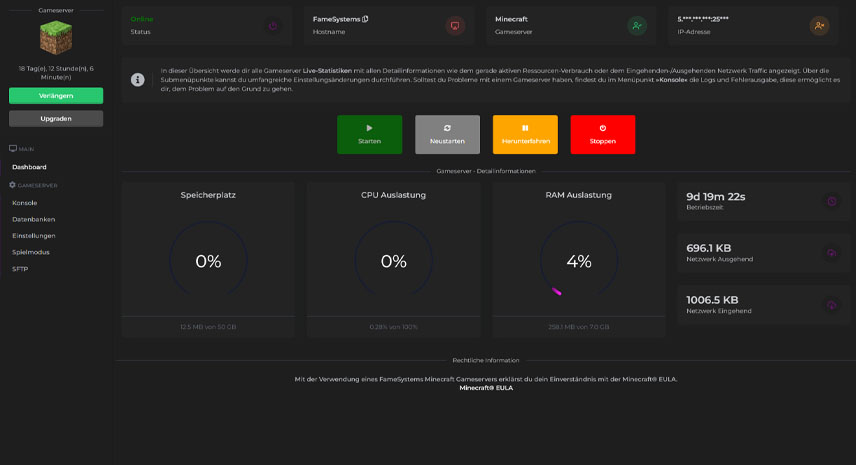
Task: Click the clock icon next to Betriebszeit
Action: point(831,201)
